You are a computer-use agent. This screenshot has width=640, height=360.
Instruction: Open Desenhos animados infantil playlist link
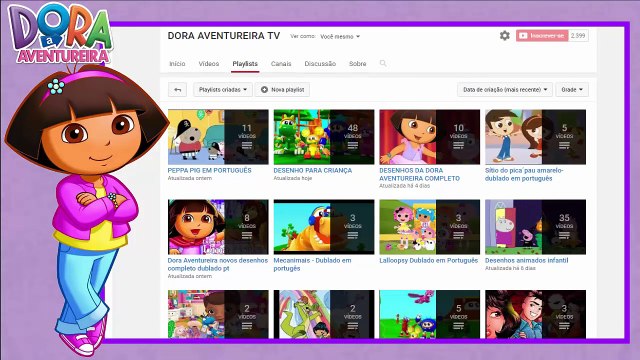tap(527, 260)
